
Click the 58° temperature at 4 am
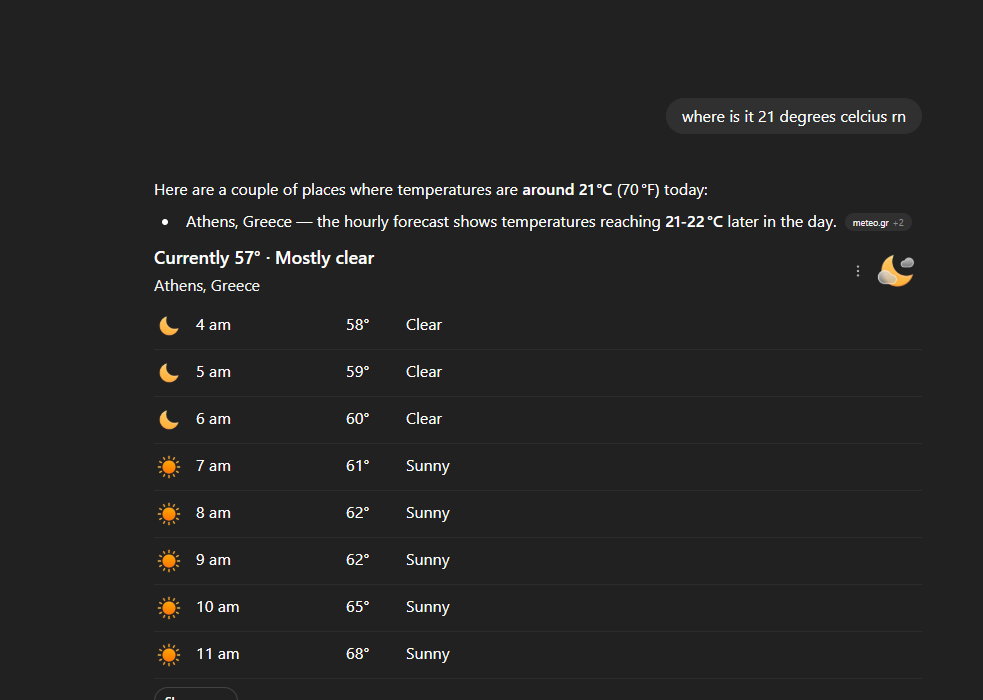coord(357,325)
